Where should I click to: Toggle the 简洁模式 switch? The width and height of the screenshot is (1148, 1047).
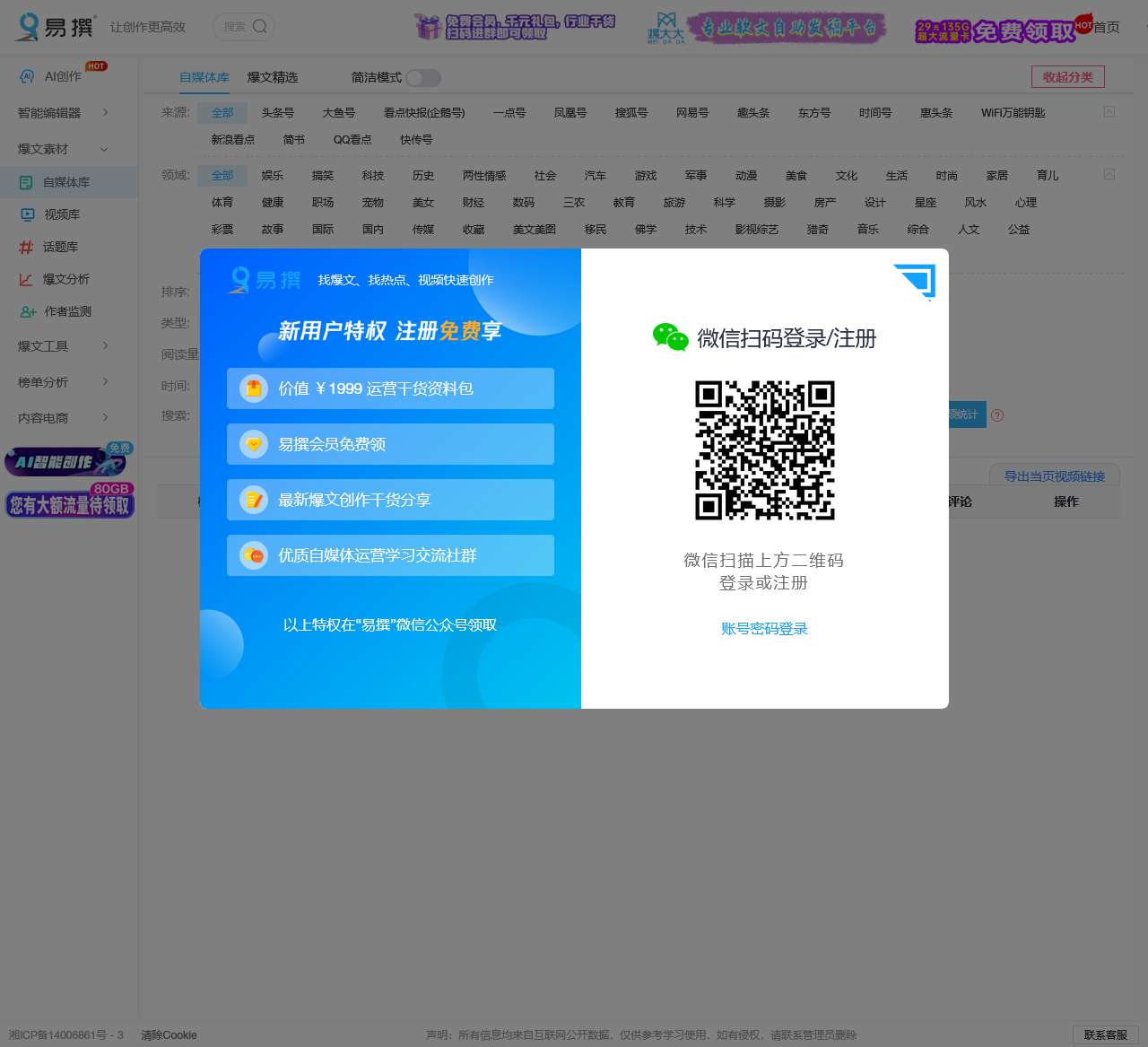coord(422,78)
